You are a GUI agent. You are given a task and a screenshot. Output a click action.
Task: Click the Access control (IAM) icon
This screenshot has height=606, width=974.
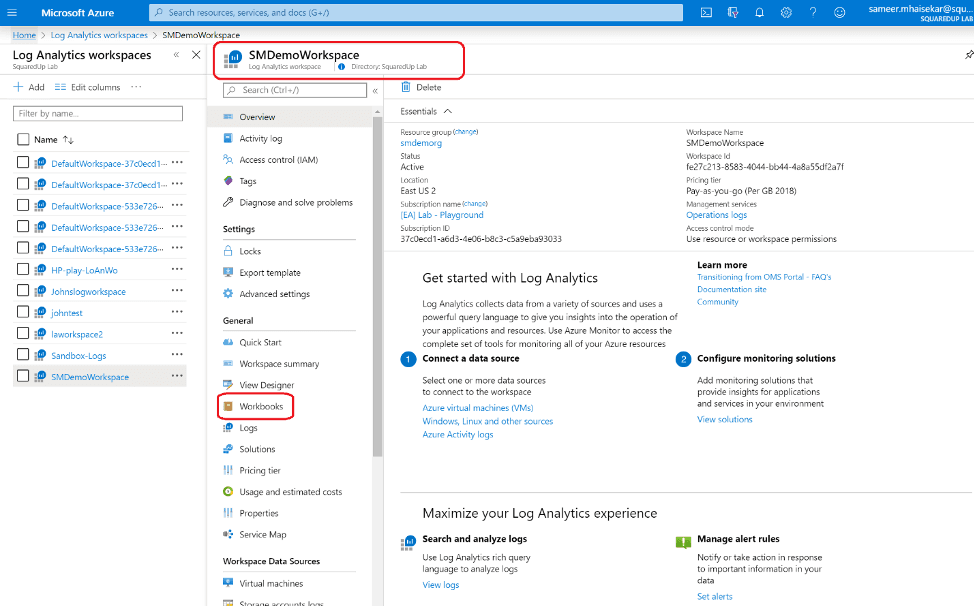click(x=228, y=160)
